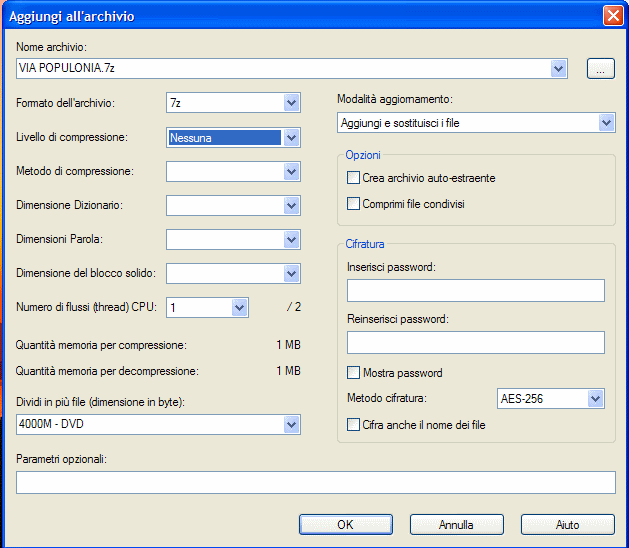Viewport: 629px width, 548px height.
Task: Focus the Reinserisci password field
Action: (x=476, y=343)
